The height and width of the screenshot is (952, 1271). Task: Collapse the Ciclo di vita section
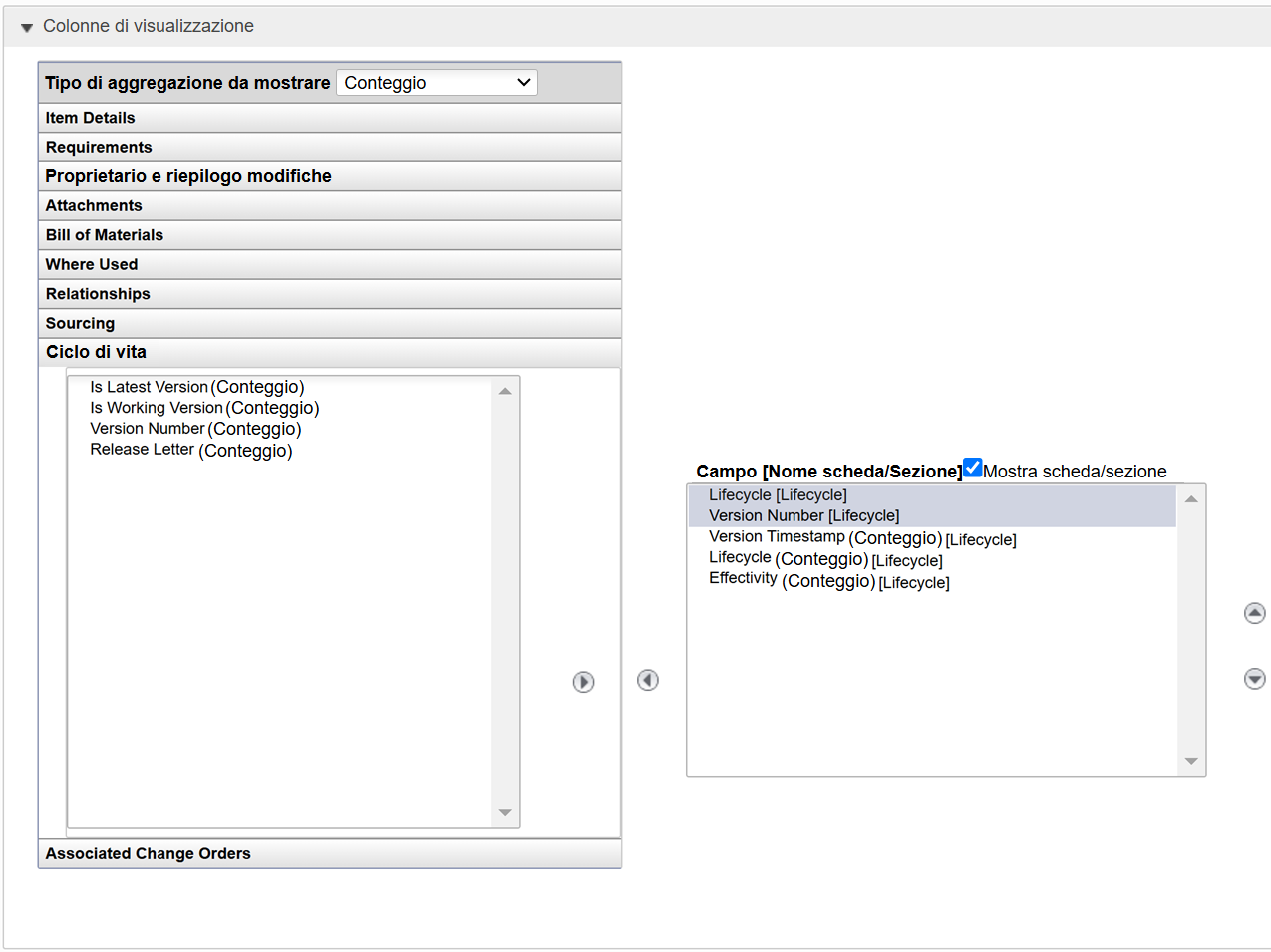95,352
